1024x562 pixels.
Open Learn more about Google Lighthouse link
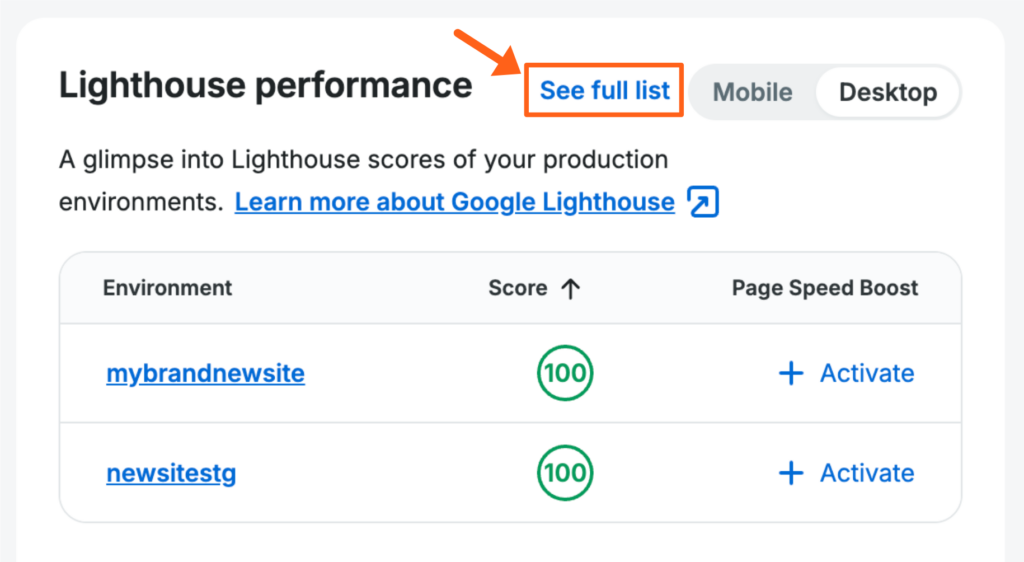pyautogui.click(x=455, y=202)
